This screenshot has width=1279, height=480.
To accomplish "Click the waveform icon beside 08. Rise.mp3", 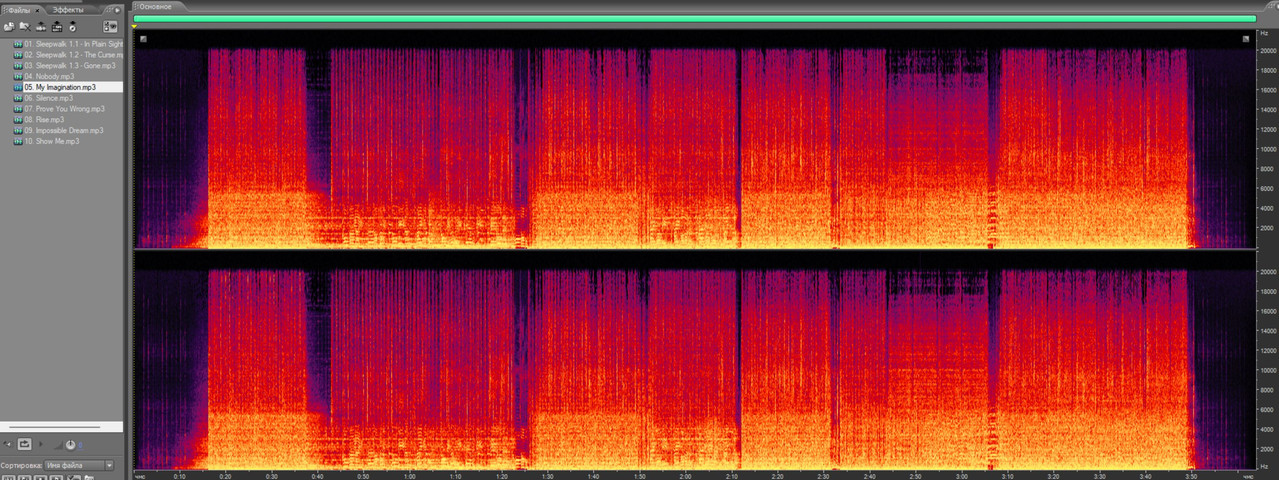I will point(18,119).
